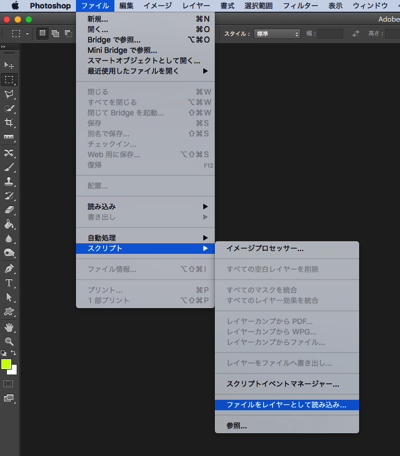This screenshot has height=456, width=400.
Task: Select the Pen tool
Action: tap(9, 269)
